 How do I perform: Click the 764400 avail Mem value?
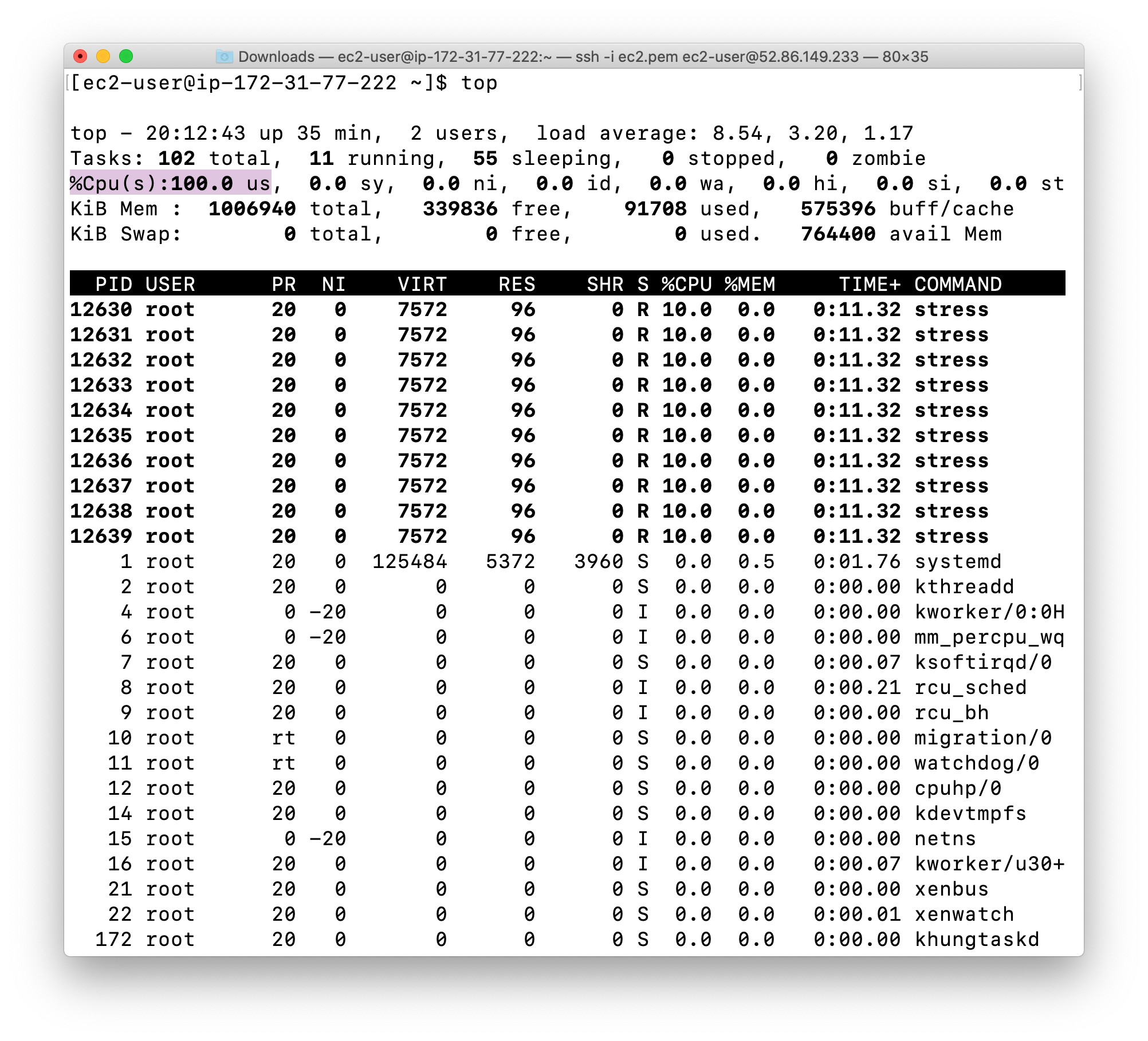[x=838, y=234]
